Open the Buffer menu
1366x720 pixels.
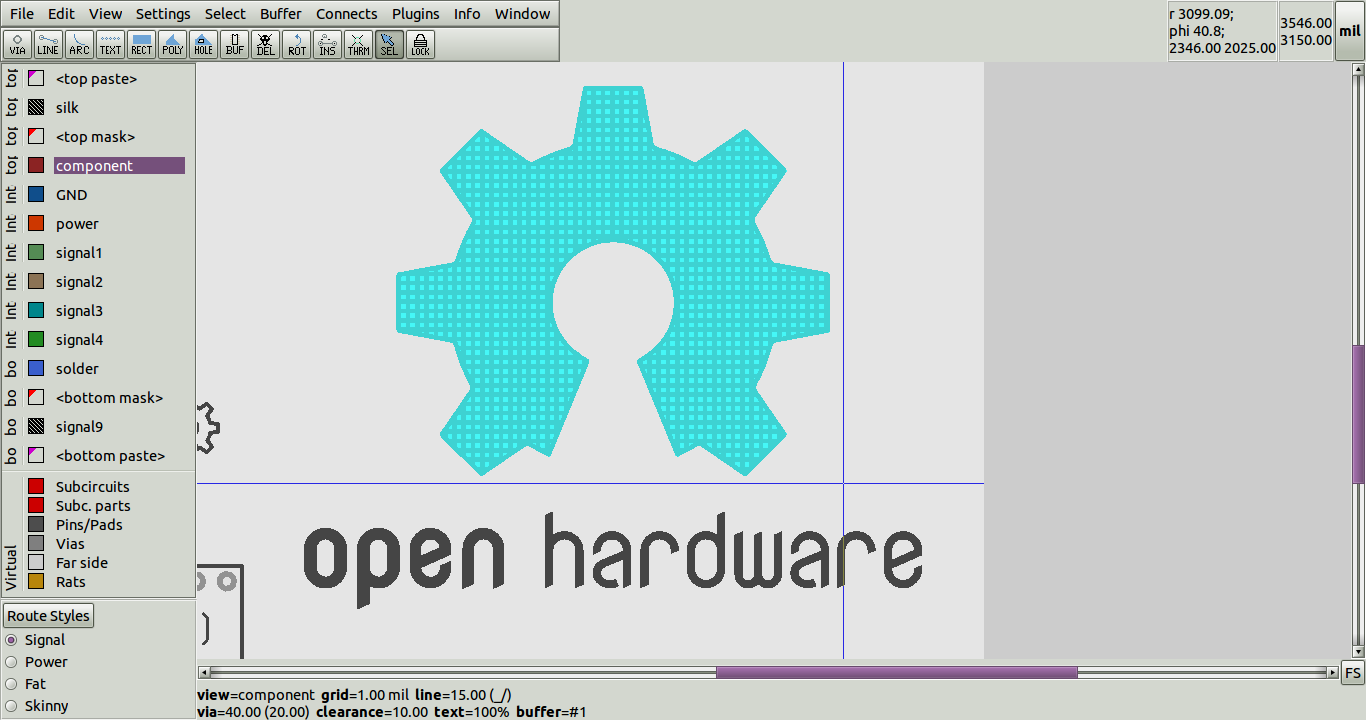pos(280,13)
